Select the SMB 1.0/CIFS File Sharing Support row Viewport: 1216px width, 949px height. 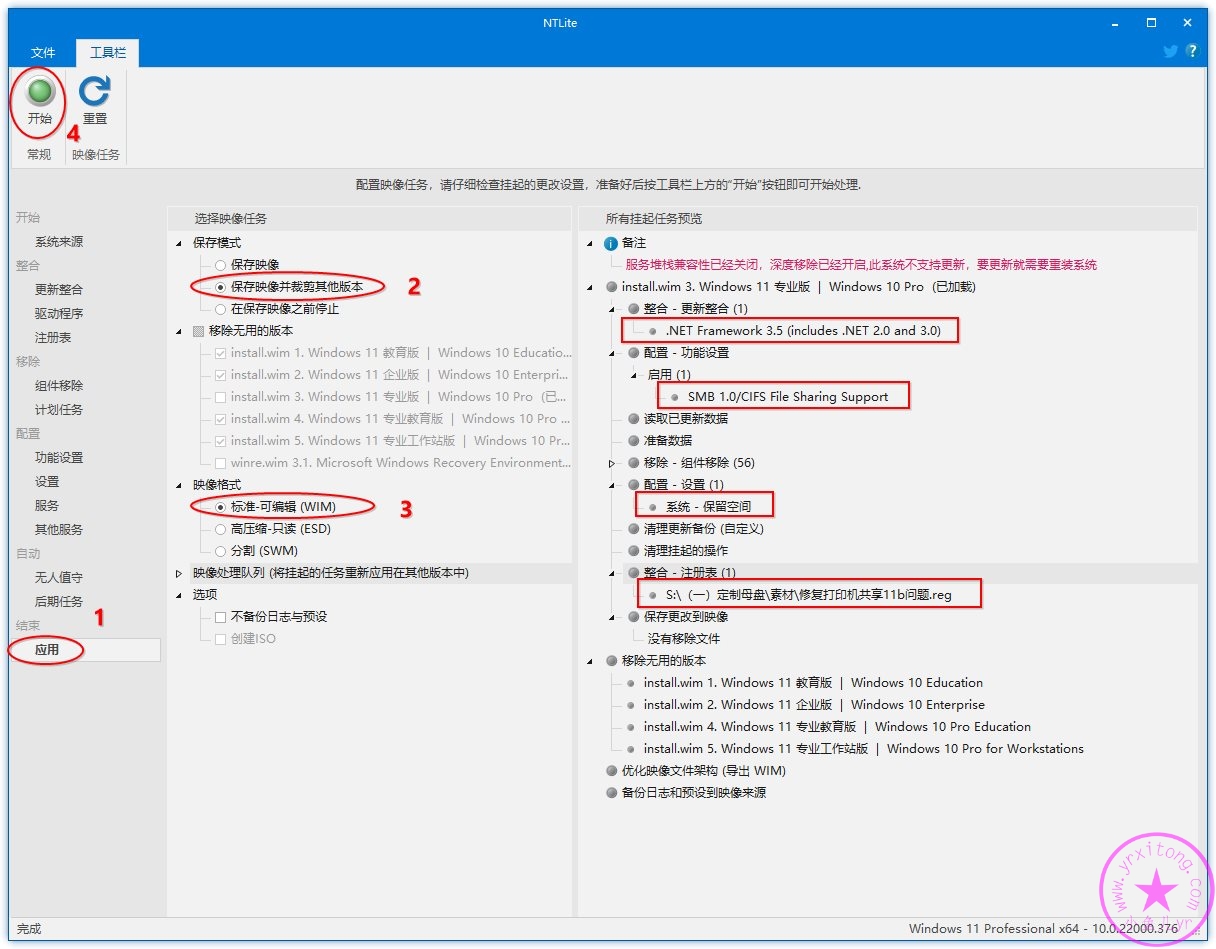(788, 397)
